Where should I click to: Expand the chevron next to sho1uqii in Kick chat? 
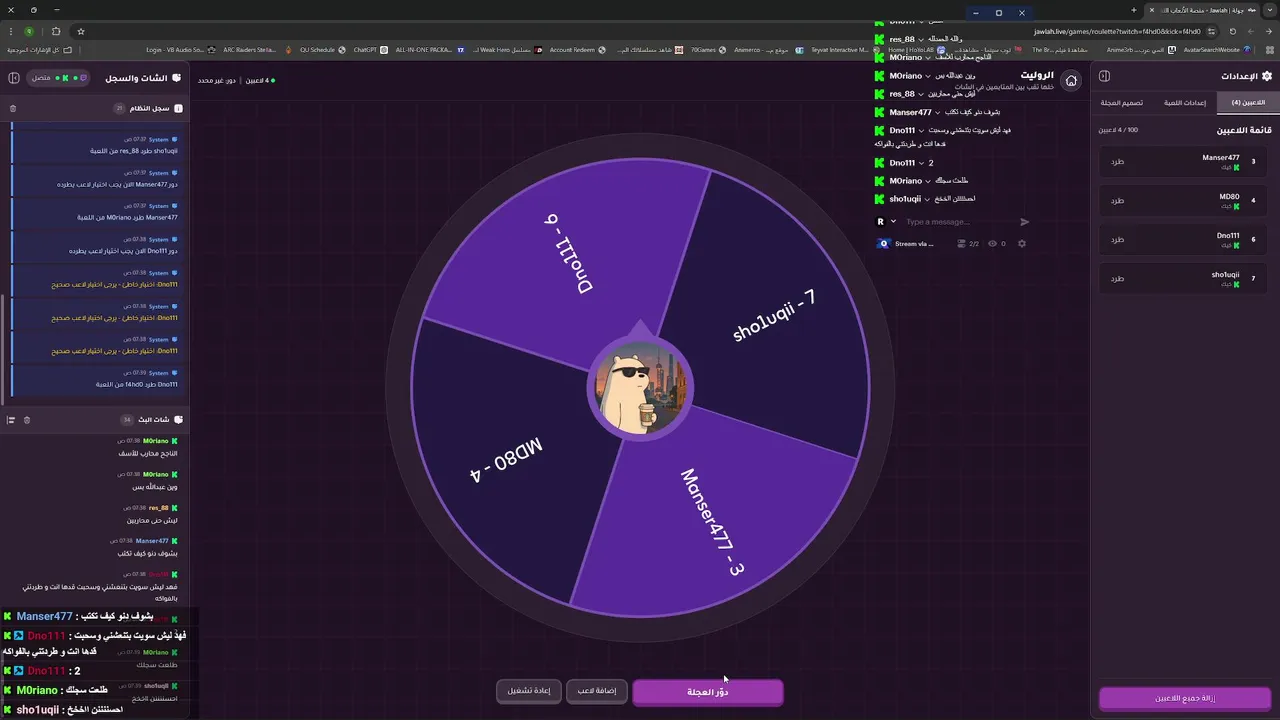[x=929, y=199]
